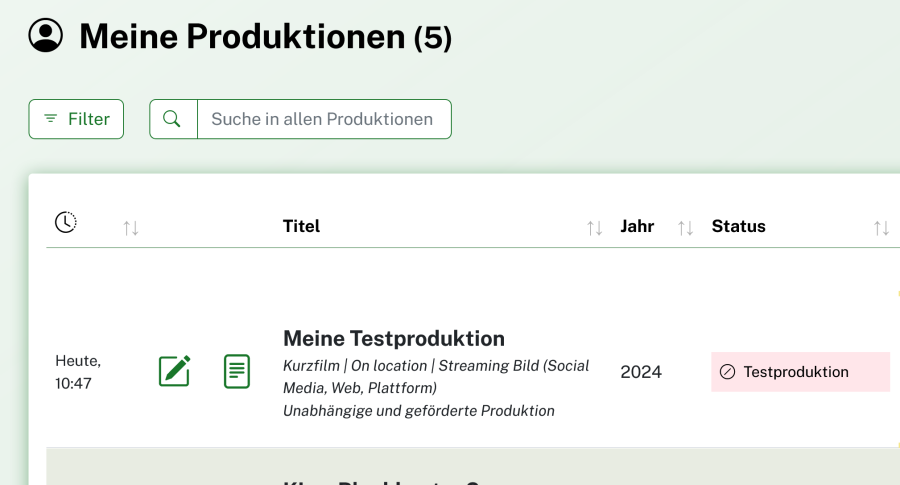Sort by last modified time using the arrows
The image size is (900, 485).
(131, 228)
